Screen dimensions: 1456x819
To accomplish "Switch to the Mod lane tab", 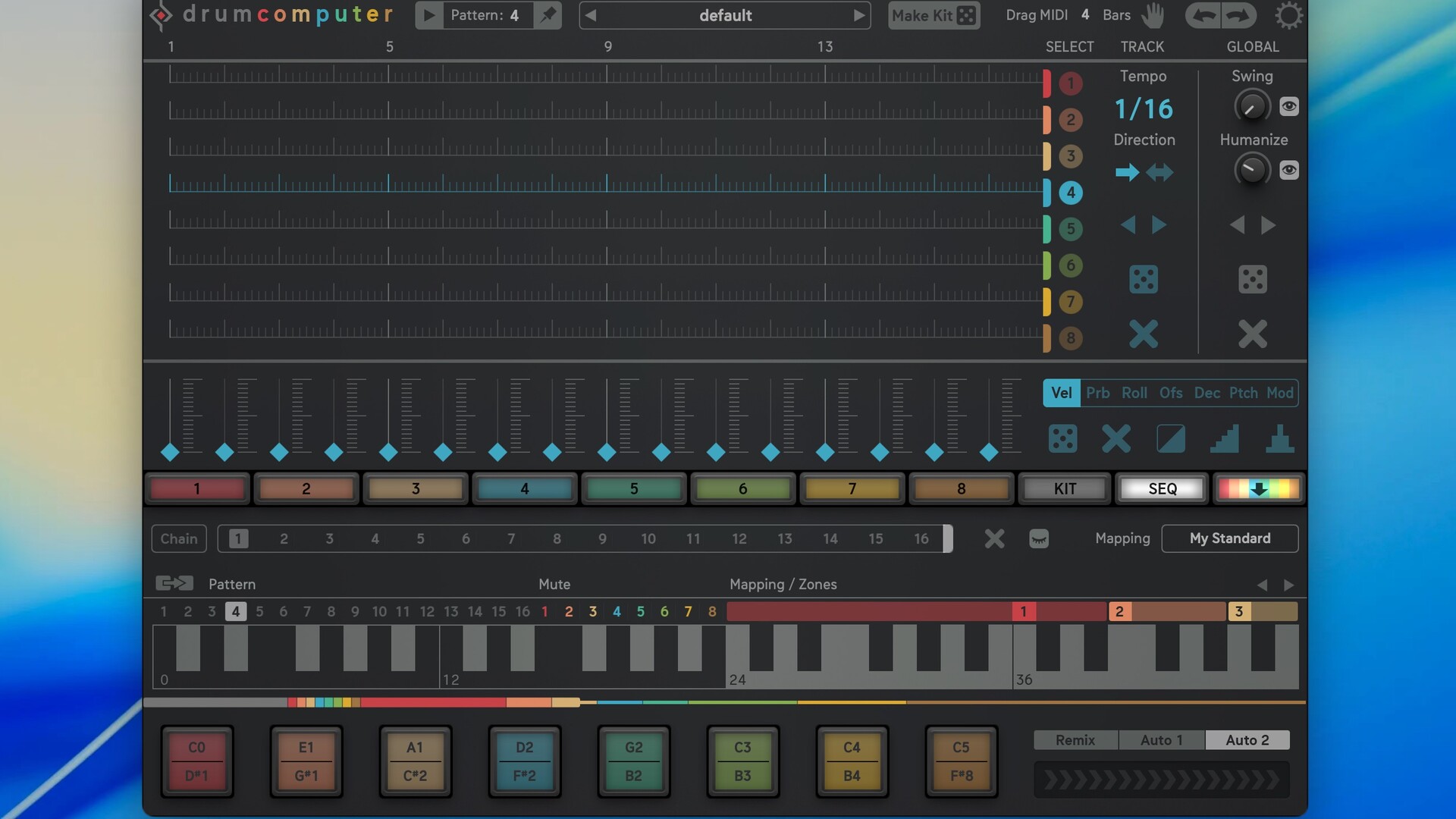I will click(x=1280, y=393).
